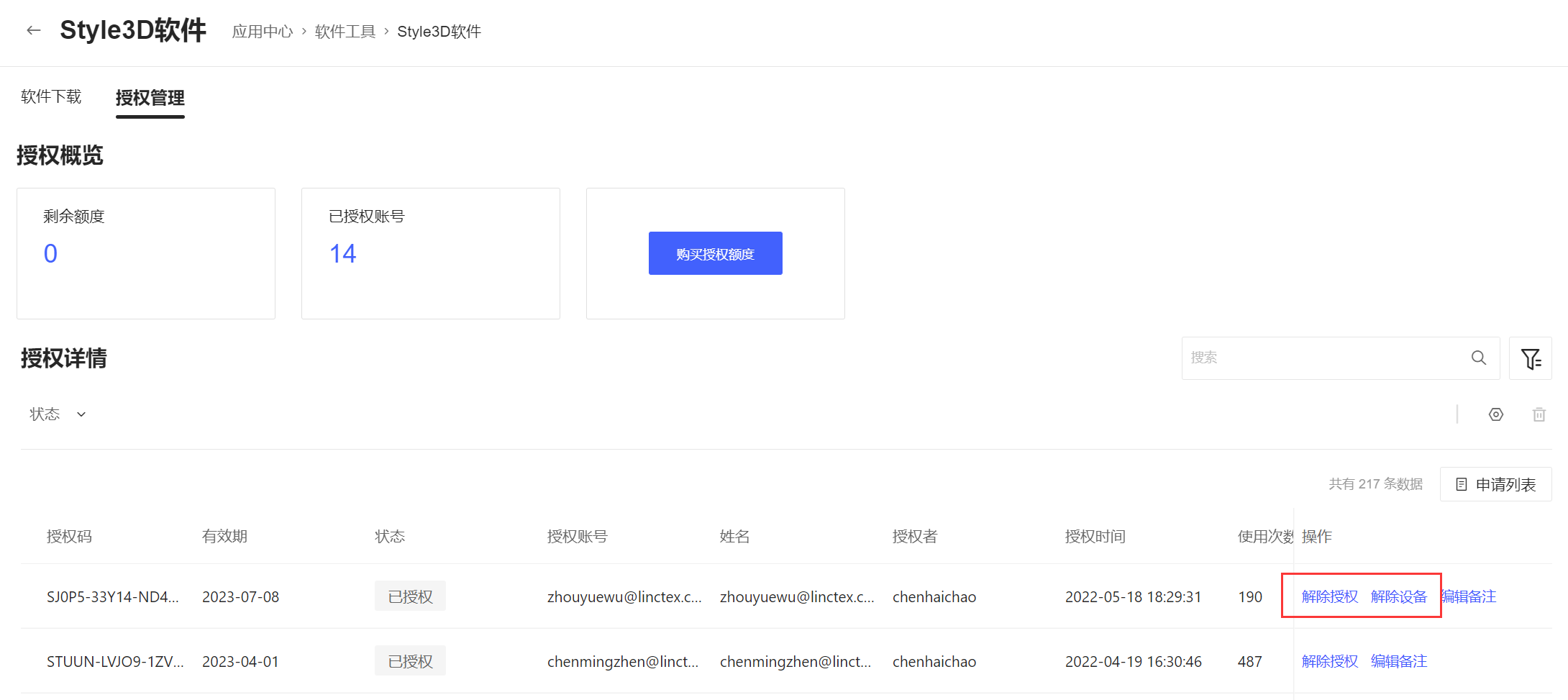Click 解除授权 for chenmingzhen row

point(1329,661)
